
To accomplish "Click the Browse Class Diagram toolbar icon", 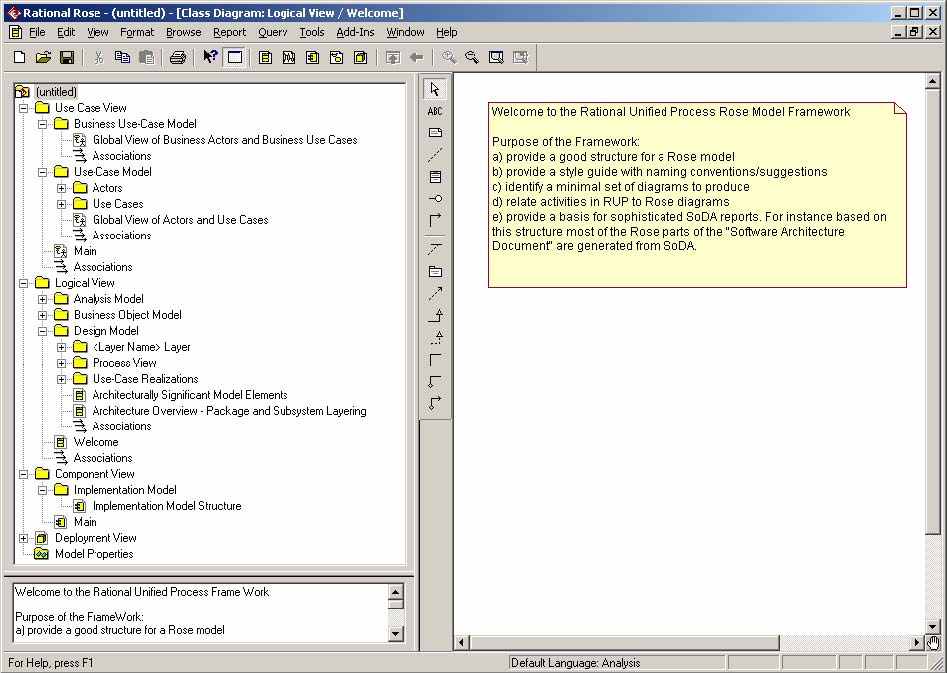I will coord(265,57).
